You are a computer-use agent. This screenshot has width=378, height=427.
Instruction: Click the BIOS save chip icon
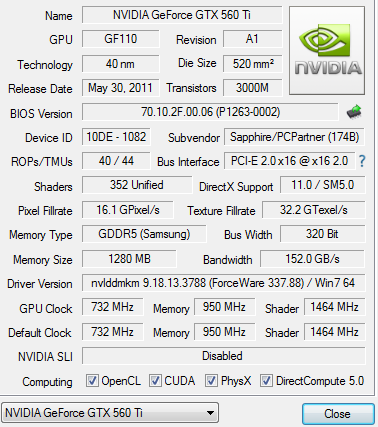[354, 112]
